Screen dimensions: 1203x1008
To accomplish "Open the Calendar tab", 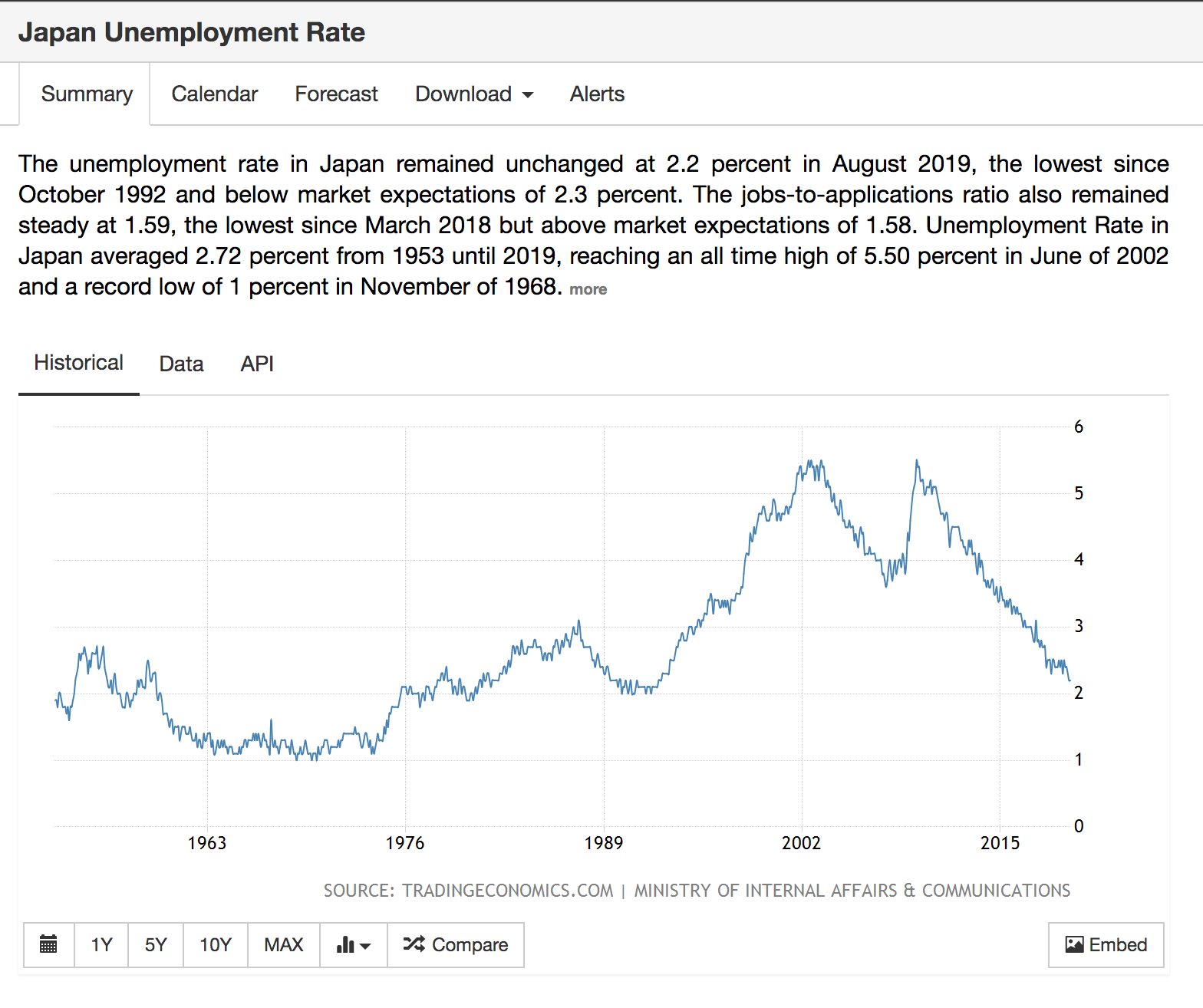I will coord(214,94).
